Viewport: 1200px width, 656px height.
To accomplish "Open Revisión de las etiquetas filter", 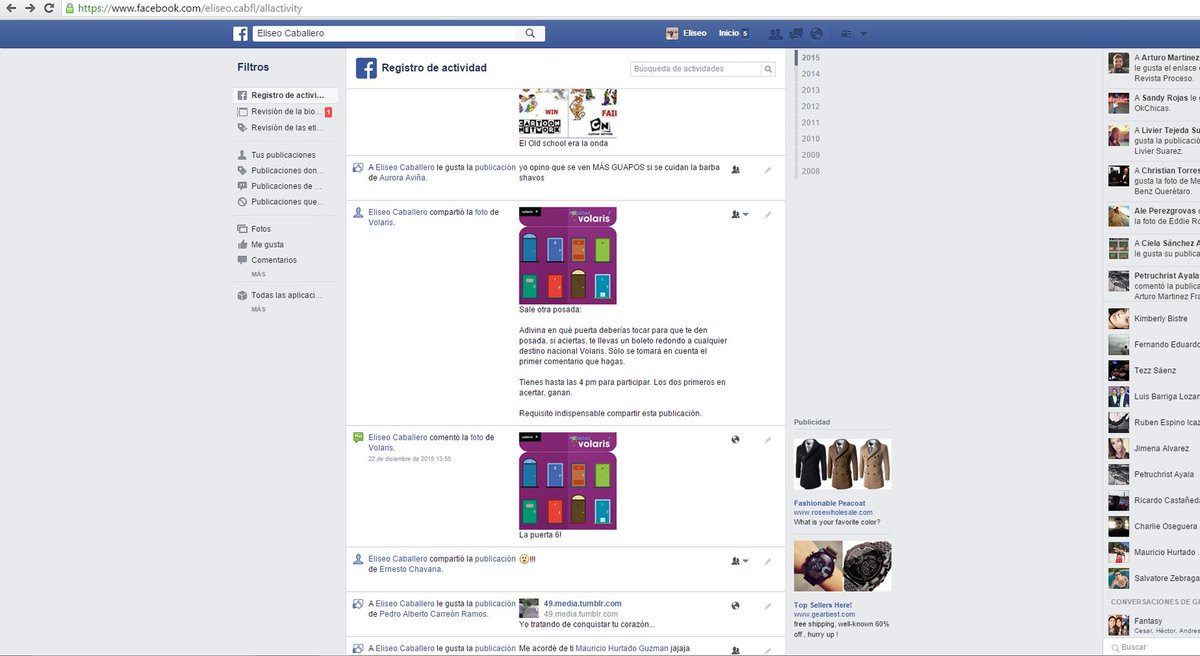I will (x=286, y=127).
